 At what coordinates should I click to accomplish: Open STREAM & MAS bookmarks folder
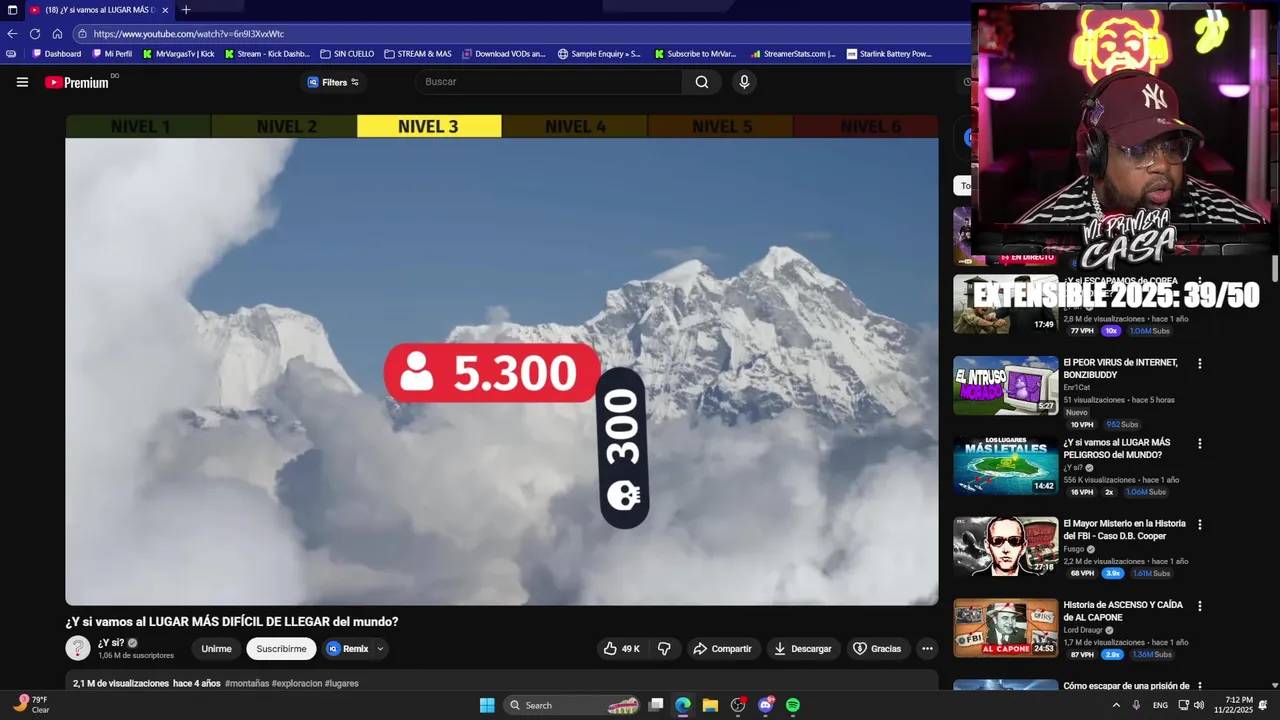(418, 54)
